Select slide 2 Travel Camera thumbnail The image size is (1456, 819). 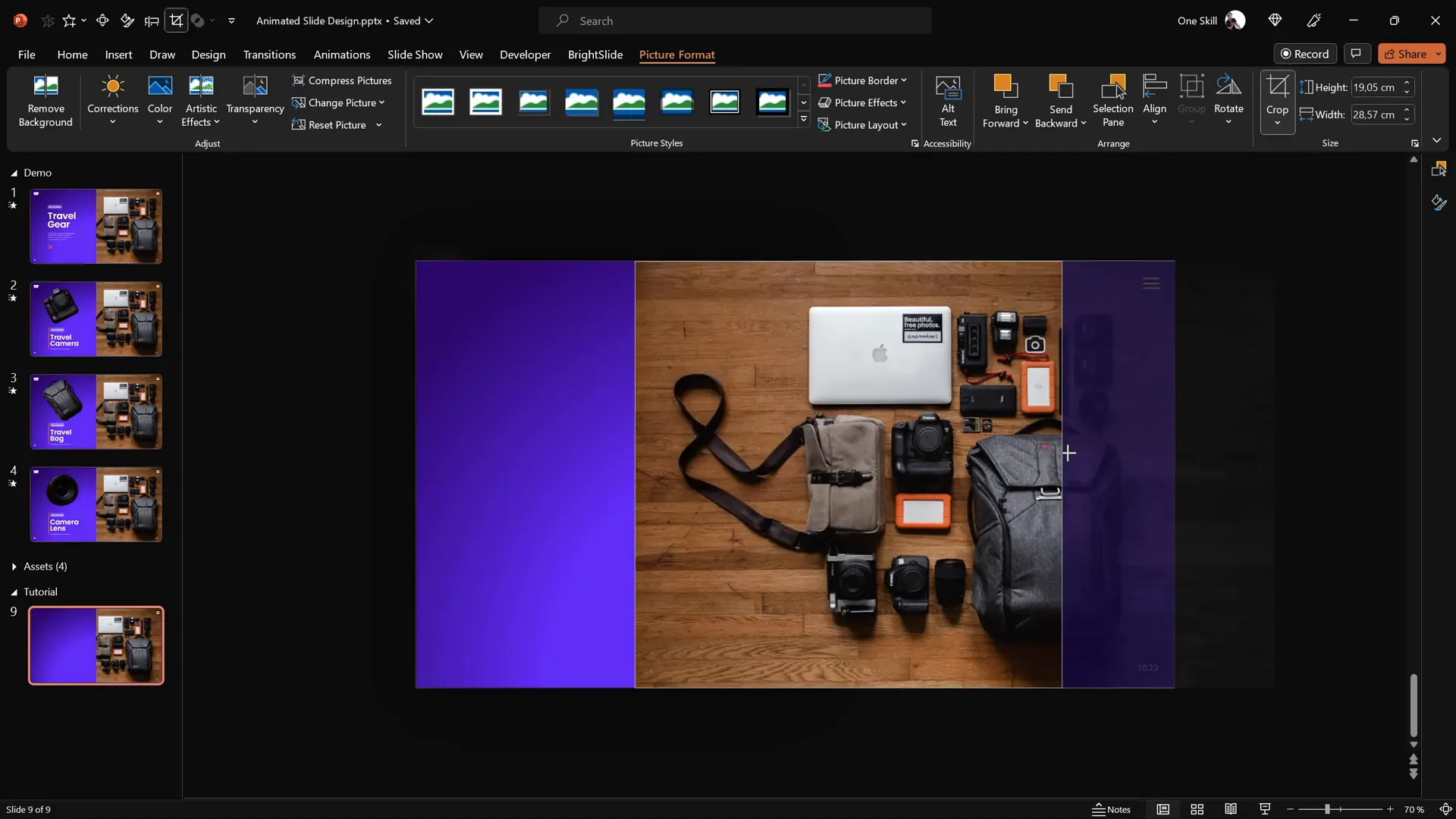point(96,319)
